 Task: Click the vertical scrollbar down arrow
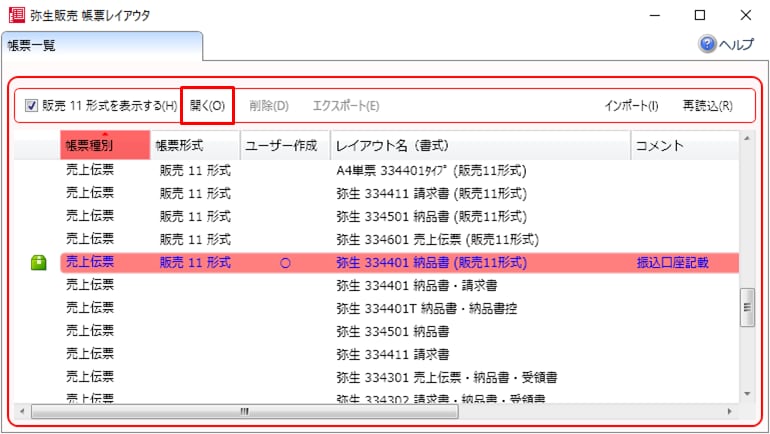pyautogui.click(x=747, y=394)
